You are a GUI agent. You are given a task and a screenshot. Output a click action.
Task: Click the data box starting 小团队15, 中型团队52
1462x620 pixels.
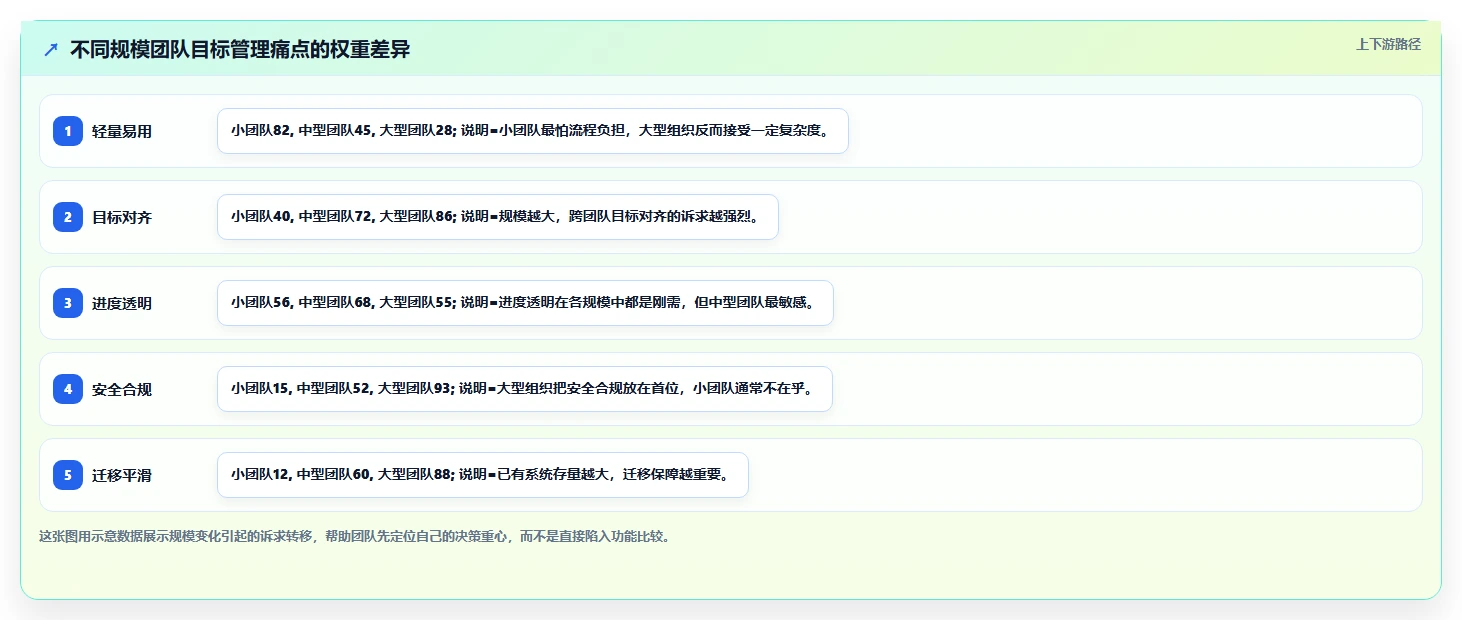click(x=525, y=389)
